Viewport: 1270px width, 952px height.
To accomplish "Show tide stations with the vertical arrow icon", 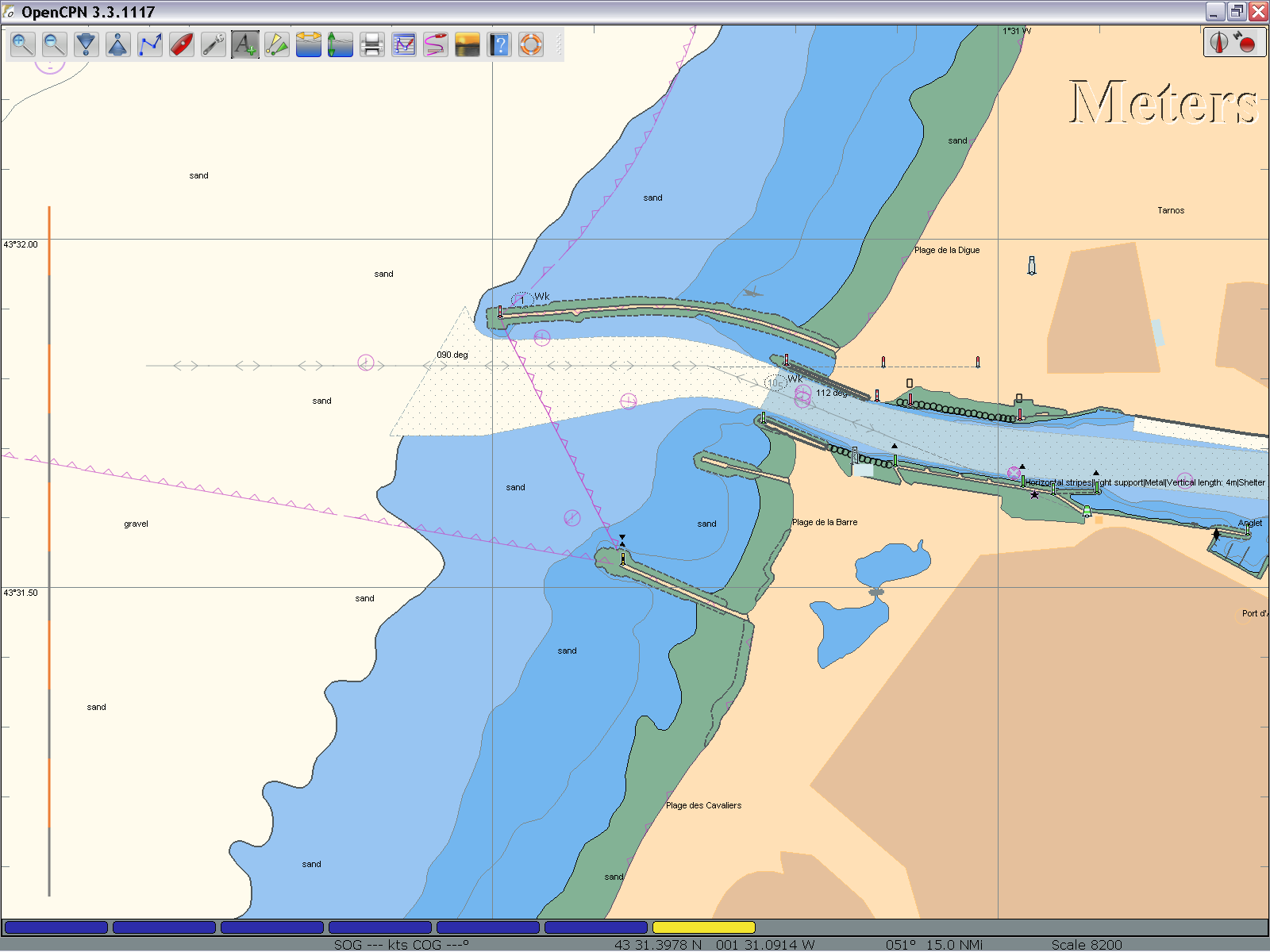I will pyautogui.click(x=340, y=44).
